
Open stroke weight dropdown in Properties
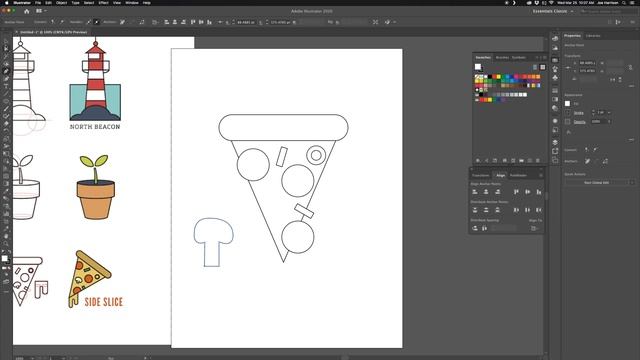pos(609,113)
